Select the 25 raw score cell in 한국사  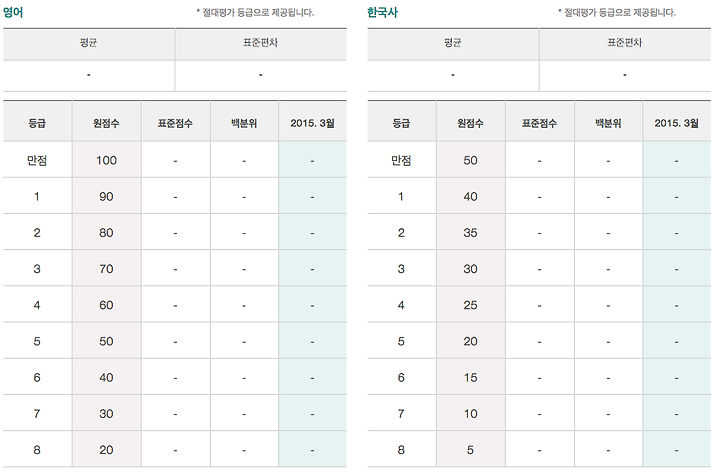tap(470, 305)
